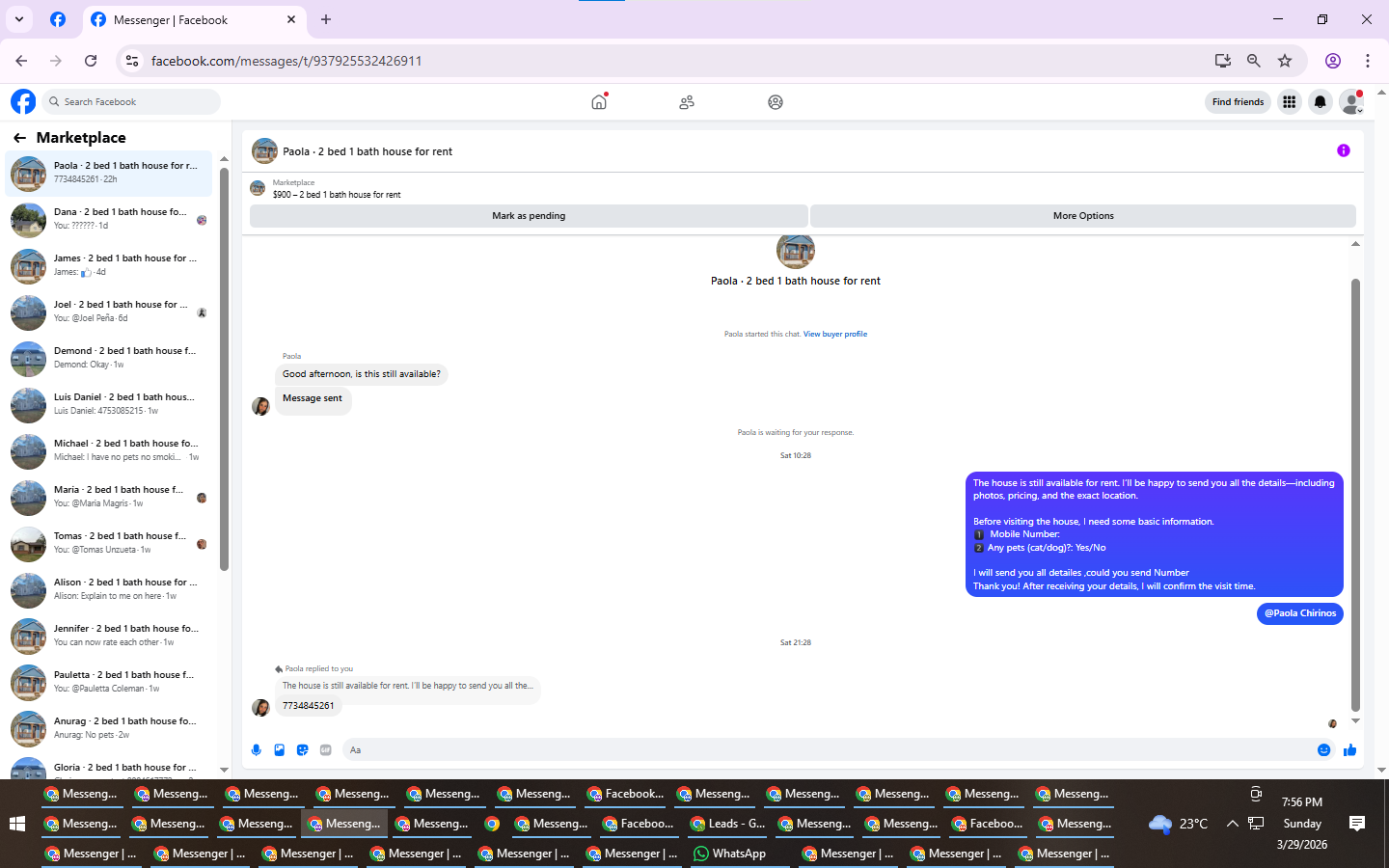Open the Chrome tab search dropdown
This screenshot has height=868, width=1389.
[x=19, y=19]
